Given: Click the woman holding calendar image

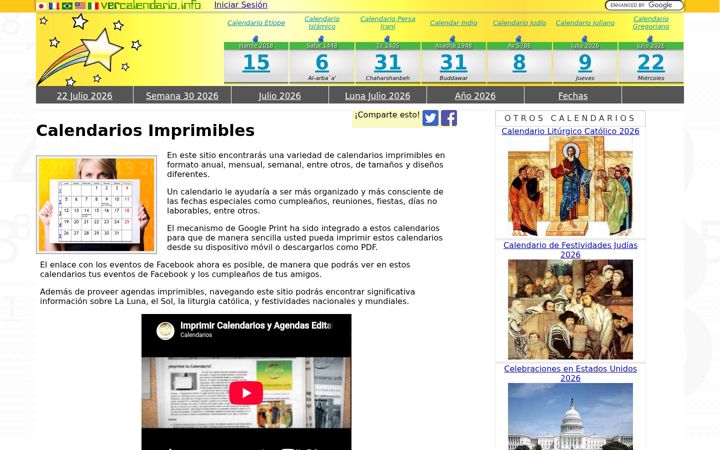Looking at the screenshot, I should [96, 204].
